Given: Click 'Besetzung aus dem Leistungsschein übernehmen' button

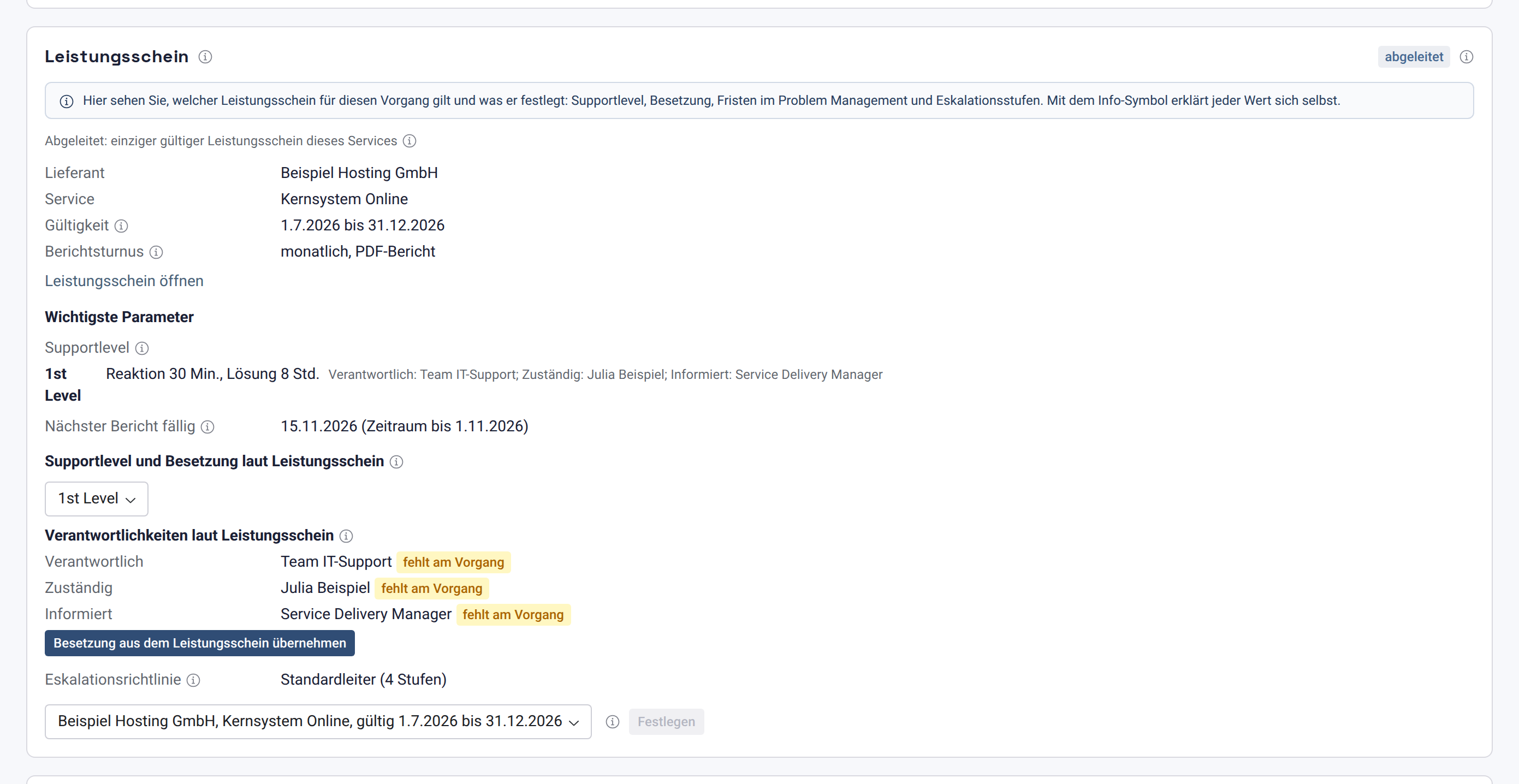Looking at the screenshot, I should [x=199, y=643].
